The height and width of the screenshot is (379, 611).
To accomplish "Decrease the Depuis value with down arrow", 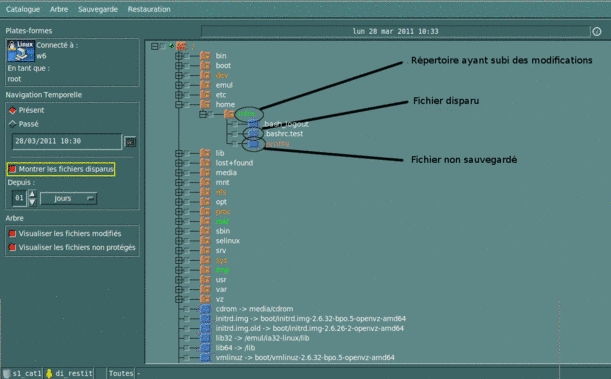I will 32,202.
